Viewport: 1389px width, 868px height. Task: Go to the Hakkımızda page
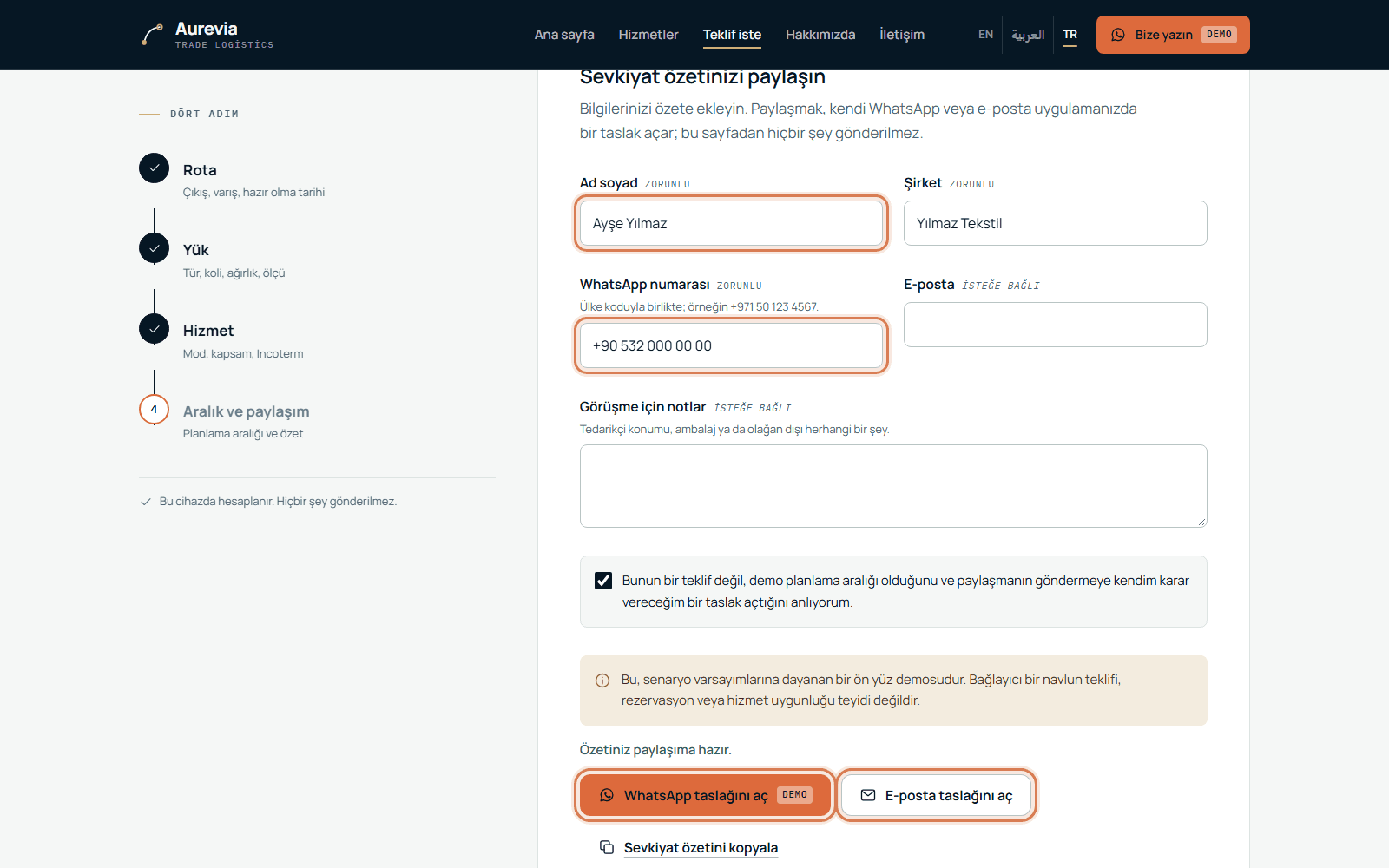[820, 35]
